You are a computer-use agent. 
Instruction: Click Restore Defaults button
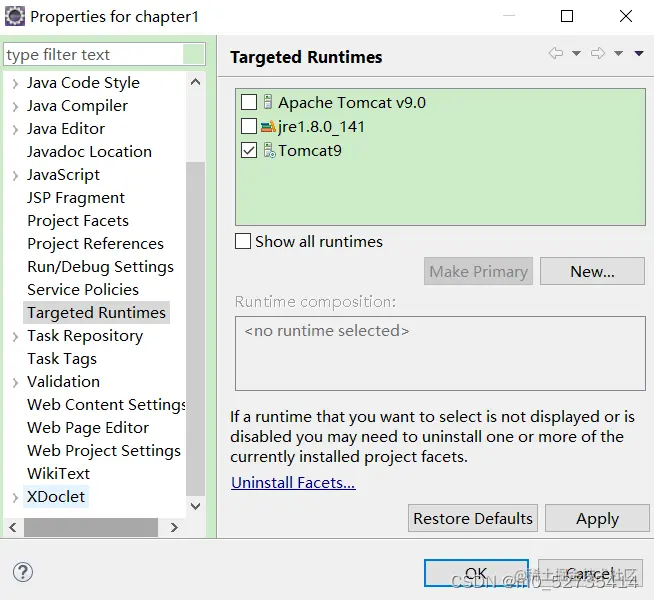click(x=473, y=518)
